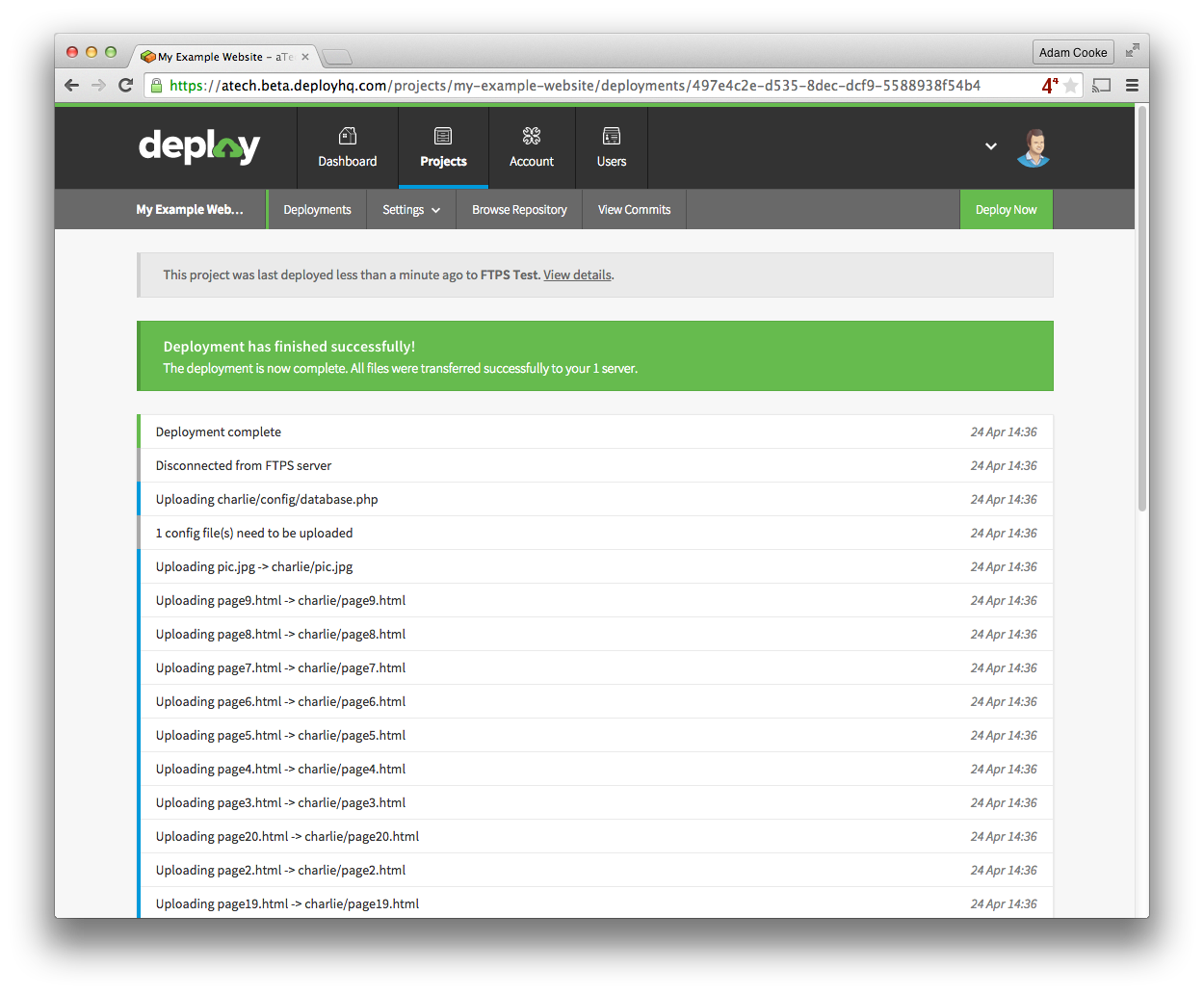Open the account dropdown chevron near the avatar

click(991, 146)
